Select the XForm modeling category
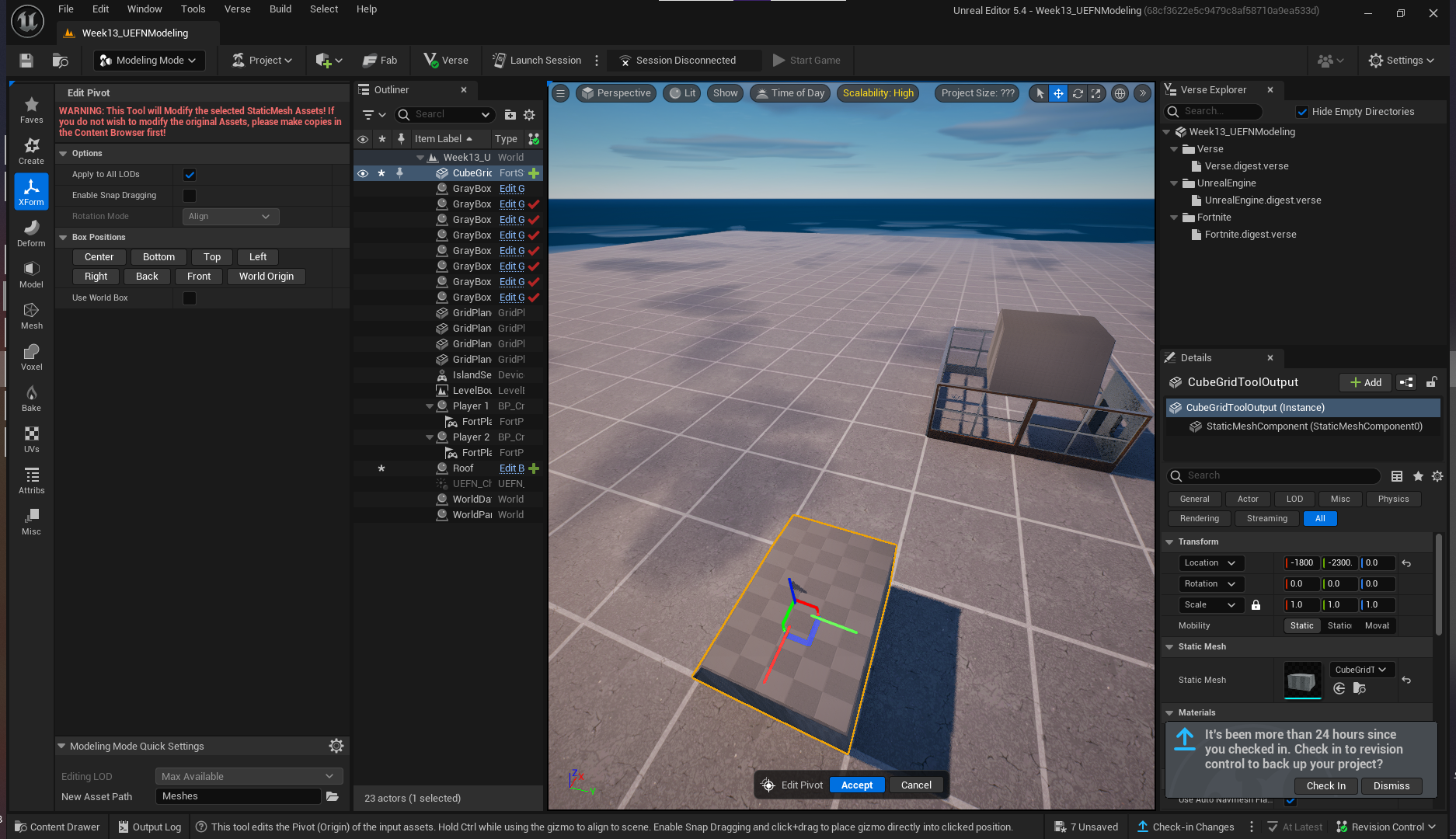This screenshot has width=1456, height=839. click(x=31, y=192)
